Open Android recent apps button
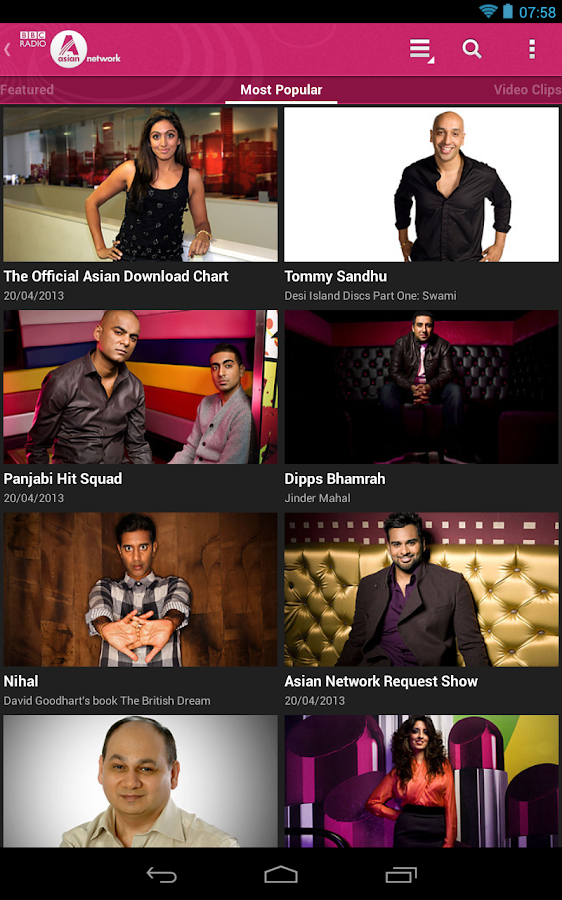This screenshot has width=562, height=900. point(401,874)
